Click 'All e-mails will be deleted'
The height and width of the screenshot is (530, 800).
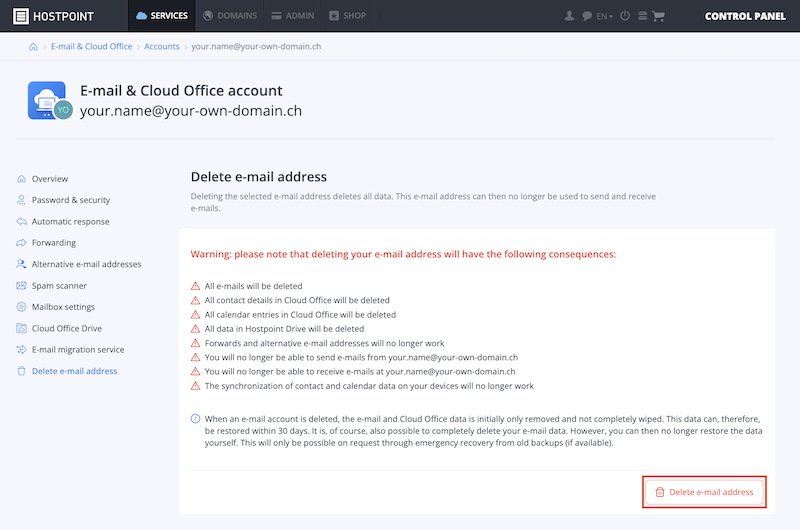click(253, 286)
